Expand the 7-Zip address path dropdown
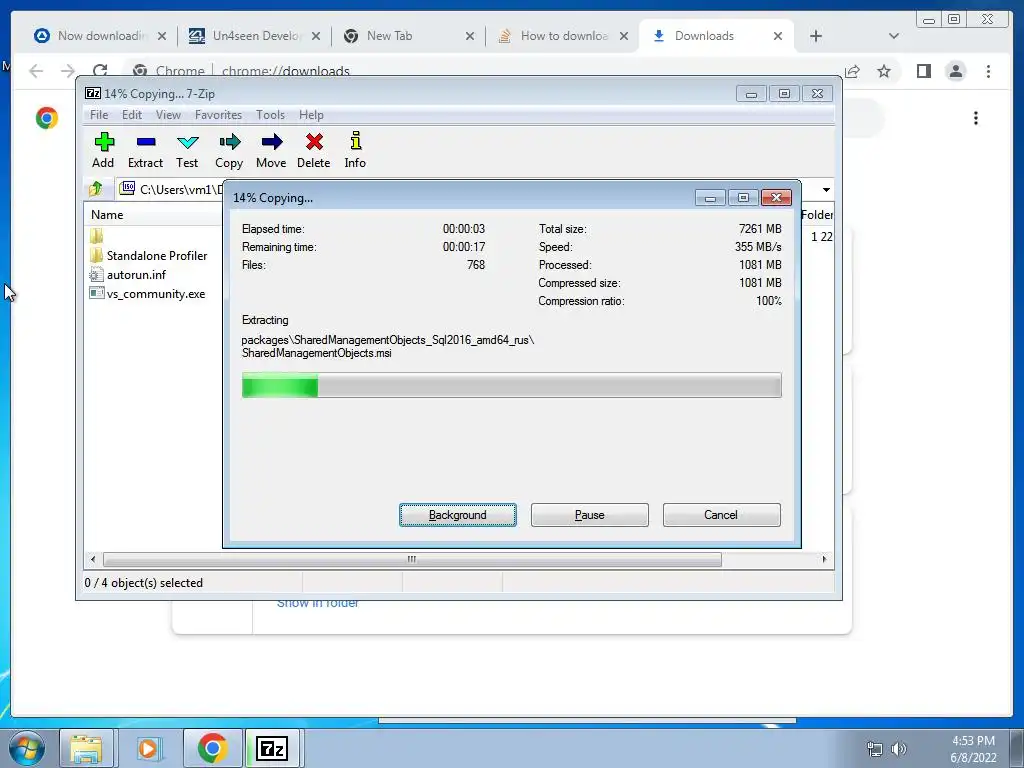Image resolution: width=1024 pixels, height=768 pixels. point(826,189)
